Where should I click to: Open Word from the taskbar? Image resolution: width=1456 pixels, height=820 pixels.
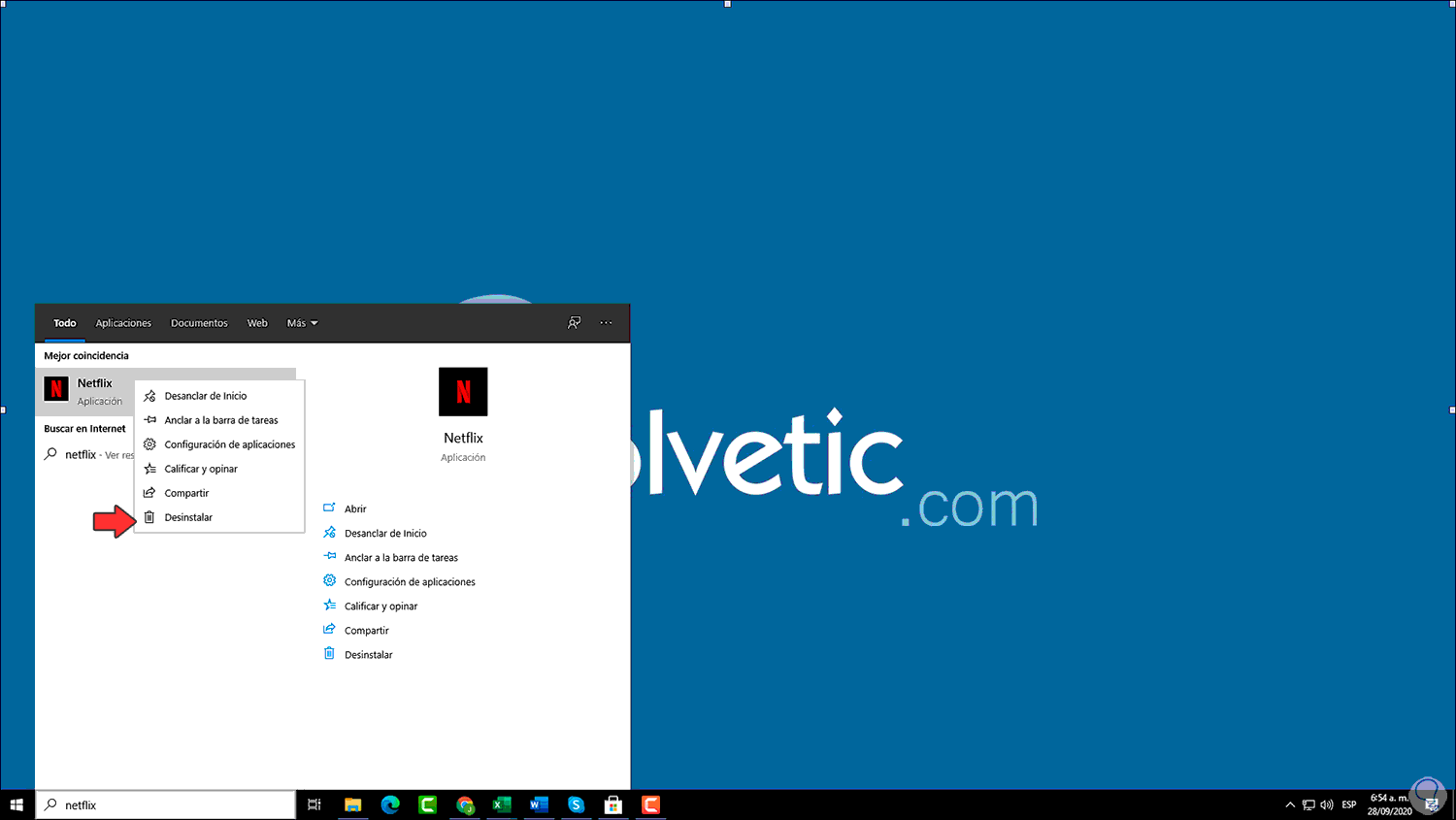point(539,804)
